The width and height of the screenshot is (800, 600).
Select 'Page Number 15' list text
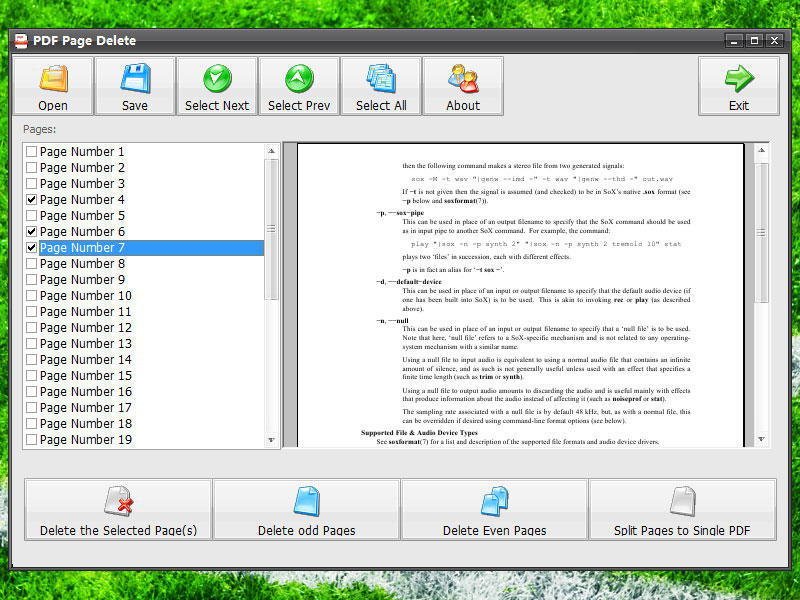(x=86, y=376)
